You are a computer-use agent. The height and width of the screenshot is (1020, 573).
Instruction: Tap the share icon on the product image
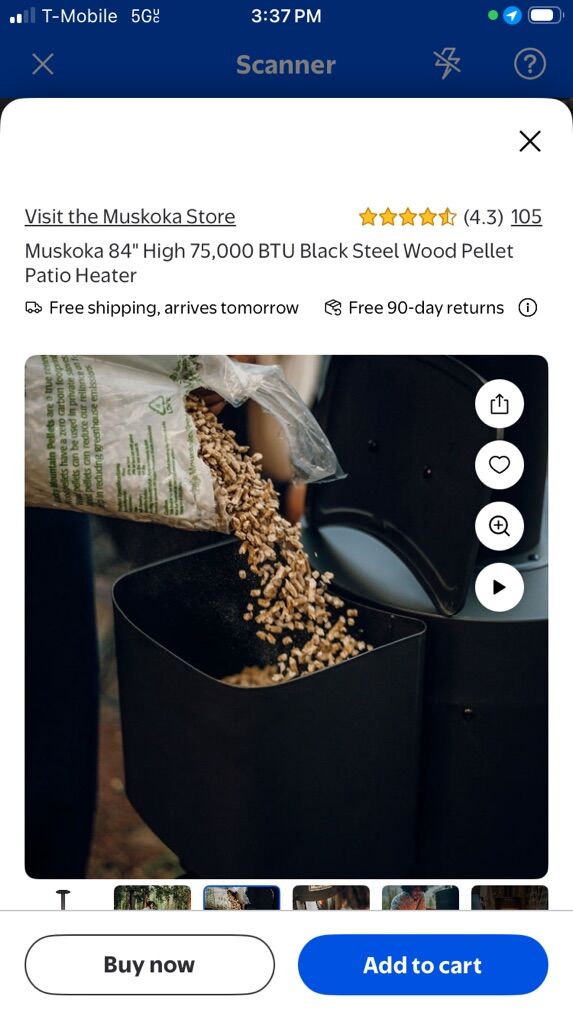tap(499, 404)
